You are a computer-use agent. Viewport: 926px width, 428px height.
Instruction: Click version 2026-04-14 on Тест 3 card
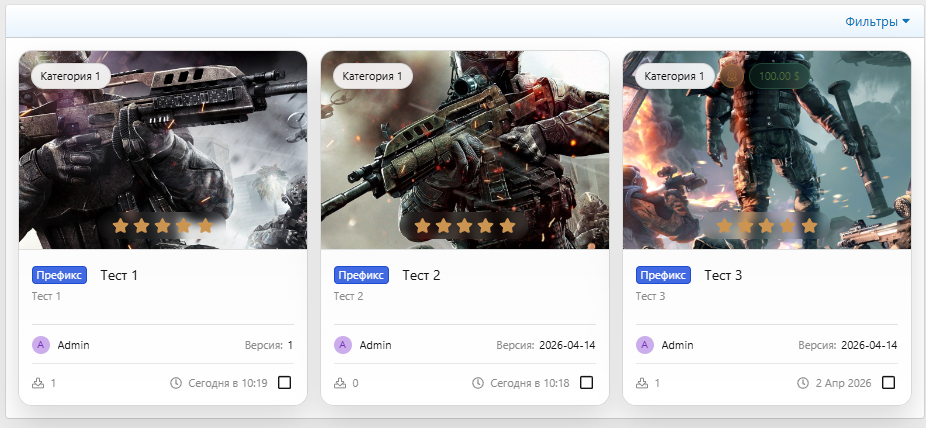click(x=869, y=345)
